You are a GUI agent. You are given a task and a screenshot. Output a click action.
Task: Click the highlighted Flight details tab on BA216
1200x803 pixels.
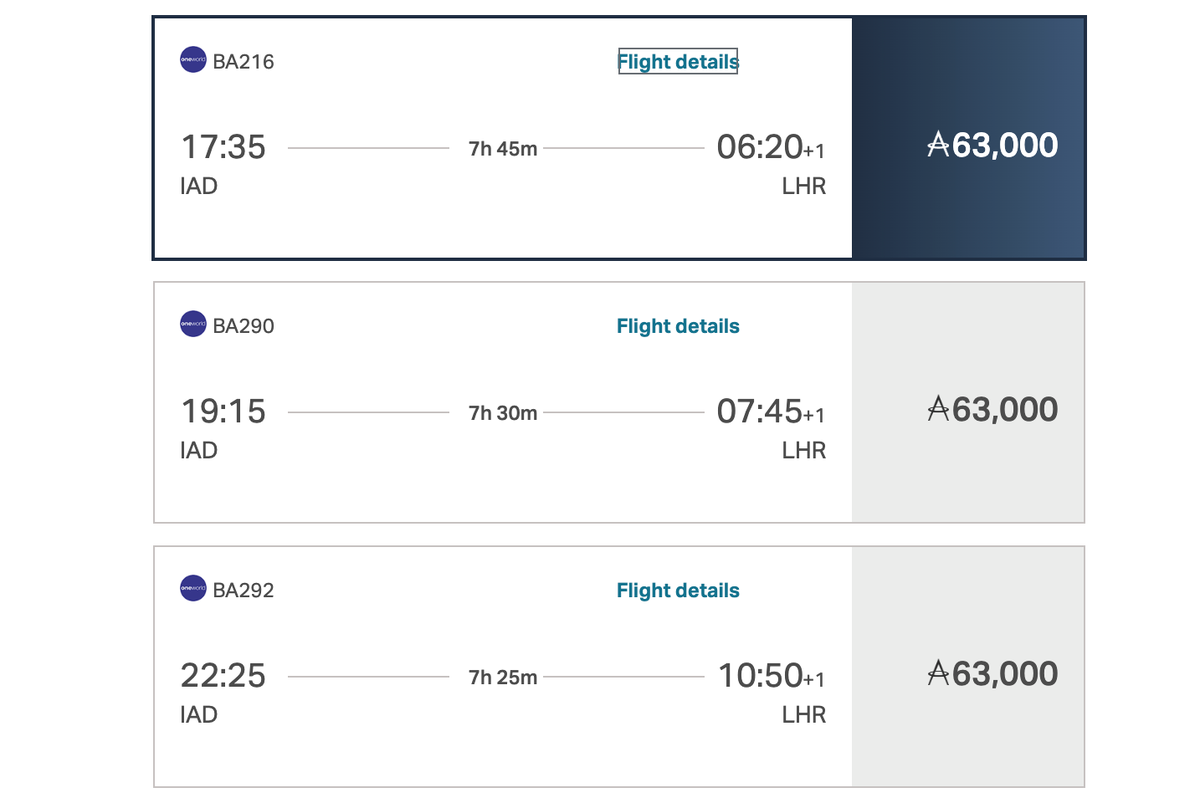(677, 61)
